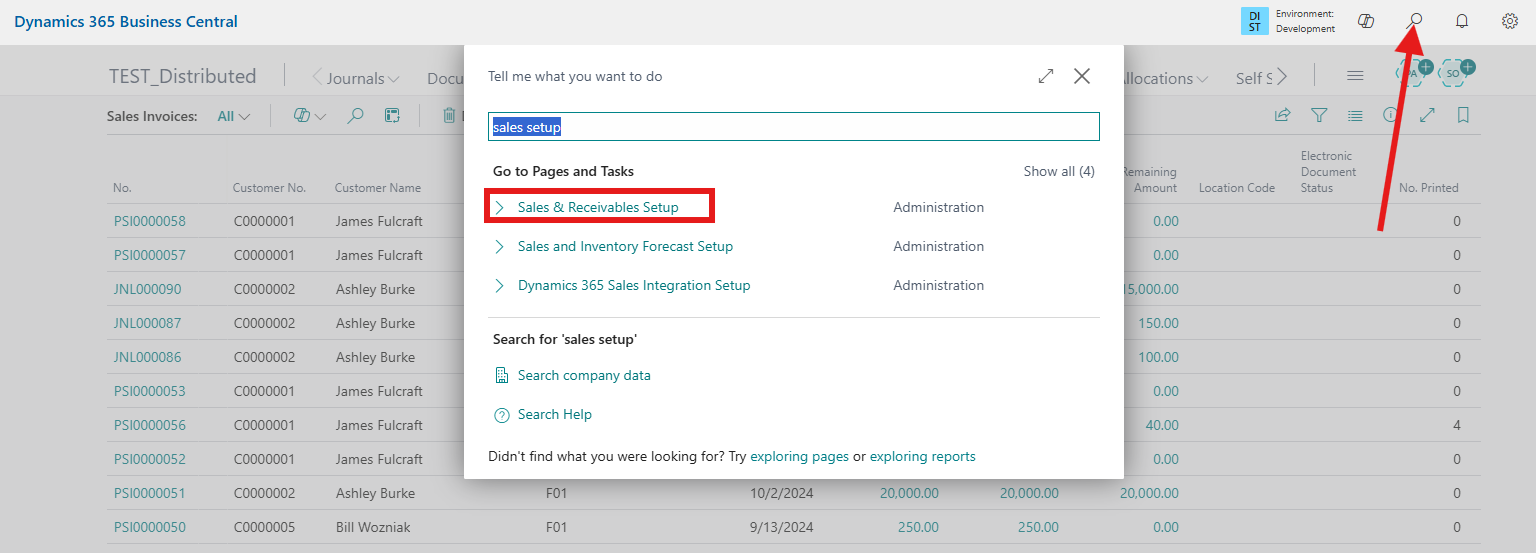Viewport: 1536px width, 553px height.
Task: Open Sales and Inventory Forecast Setup
Action: [625, 246]
